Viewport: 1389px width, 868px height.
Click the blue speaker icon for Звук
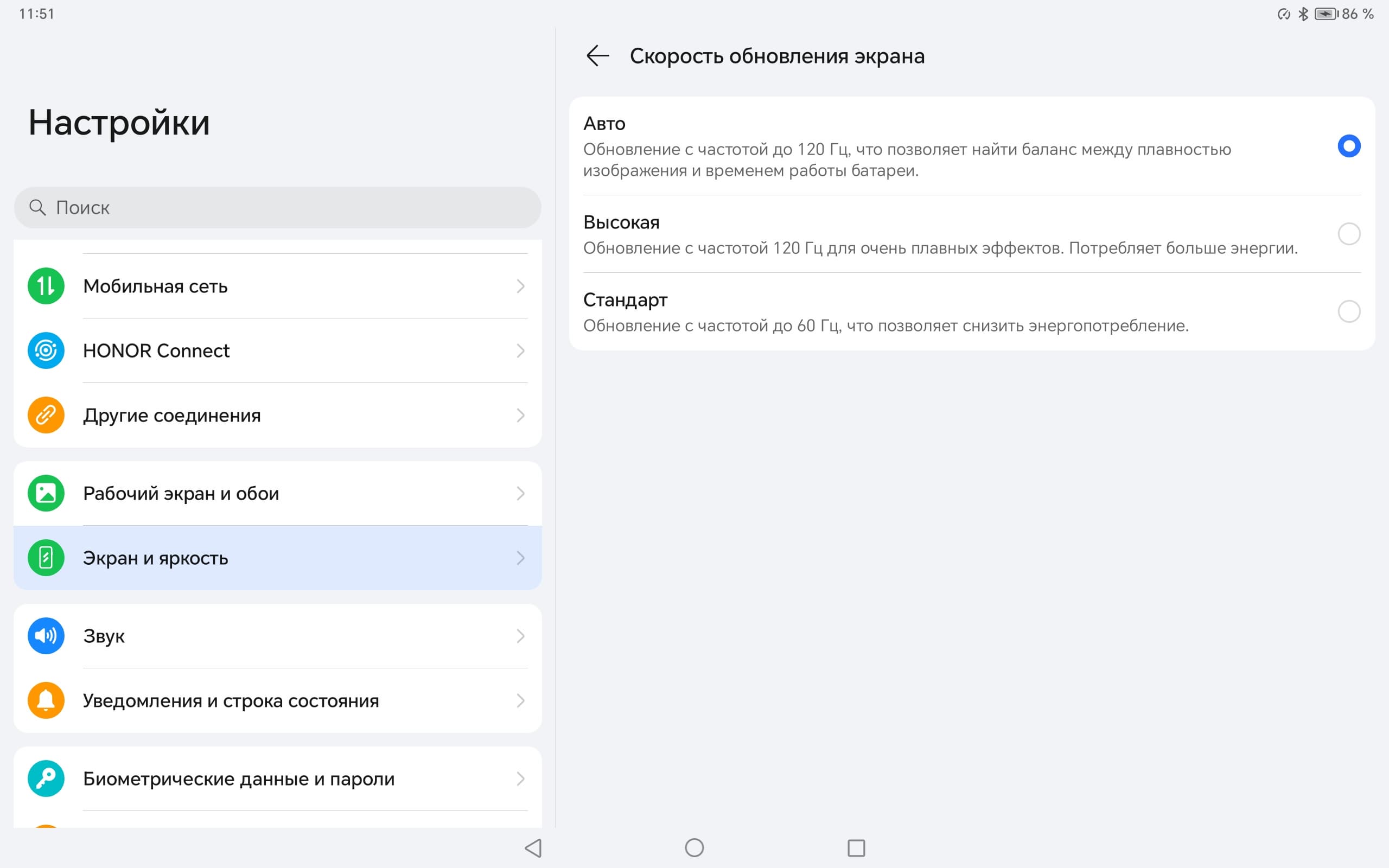click(46, 636)
